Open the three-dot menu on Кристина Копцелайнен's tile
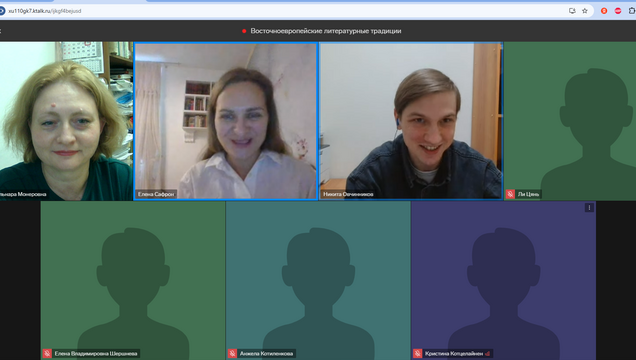This screenshot has width=636, height=360. pos(589,208)
